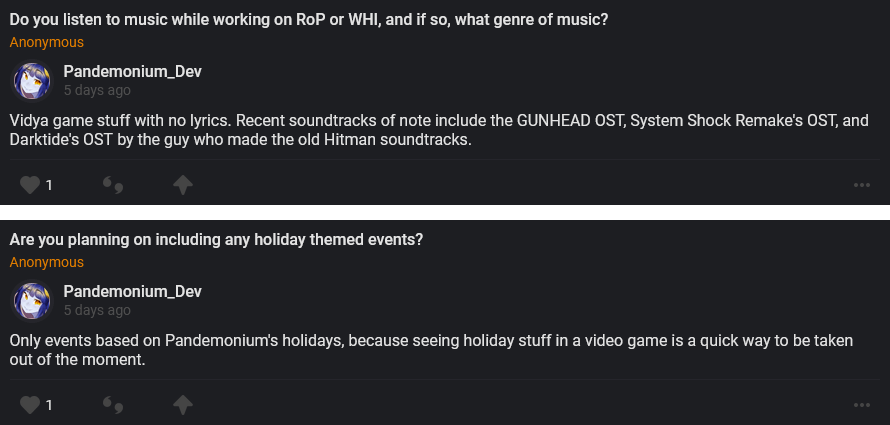Screen dimensions: 890x425
Task: Share the music genre answer
Action: click(x=182, y=185)
